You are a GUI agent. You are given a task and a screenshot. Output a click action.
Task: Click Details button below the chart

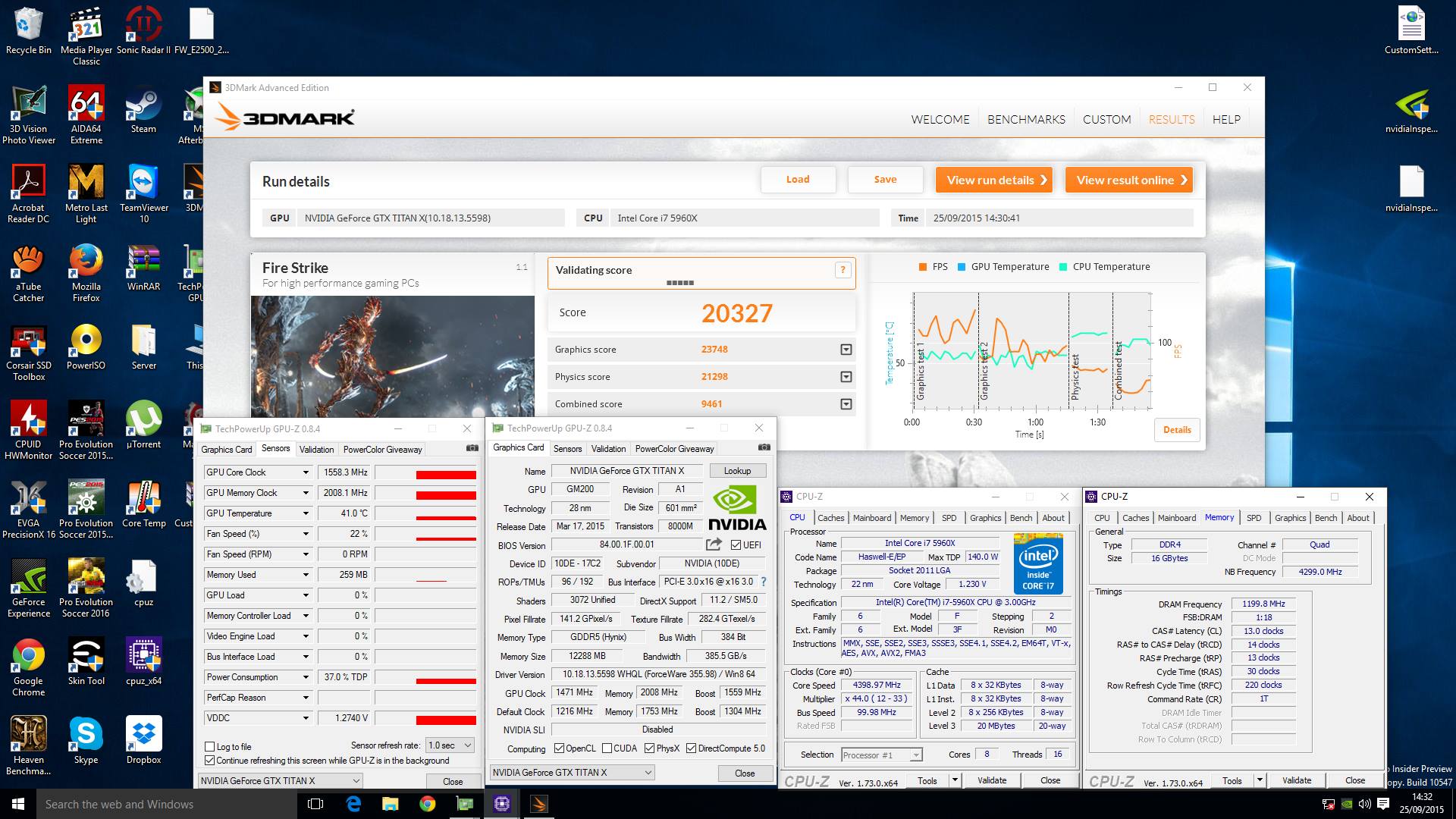point(1177,430)
